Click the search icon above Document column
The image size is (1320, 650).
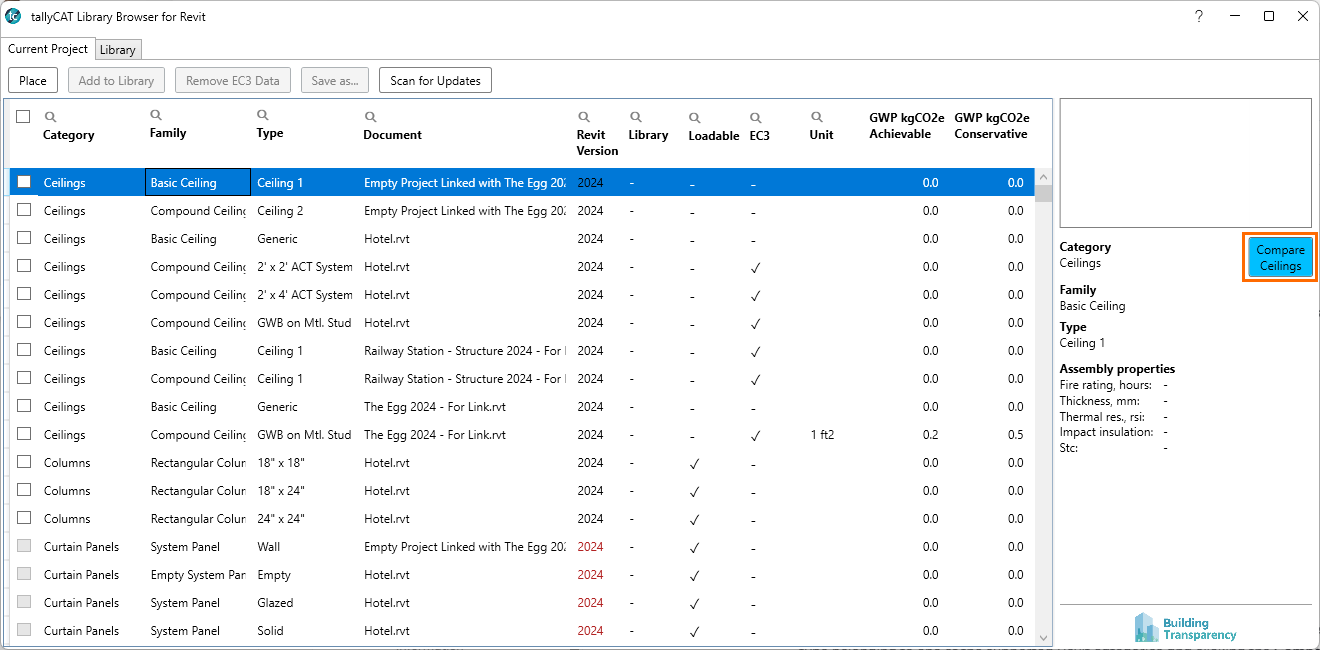click(370, 117)
